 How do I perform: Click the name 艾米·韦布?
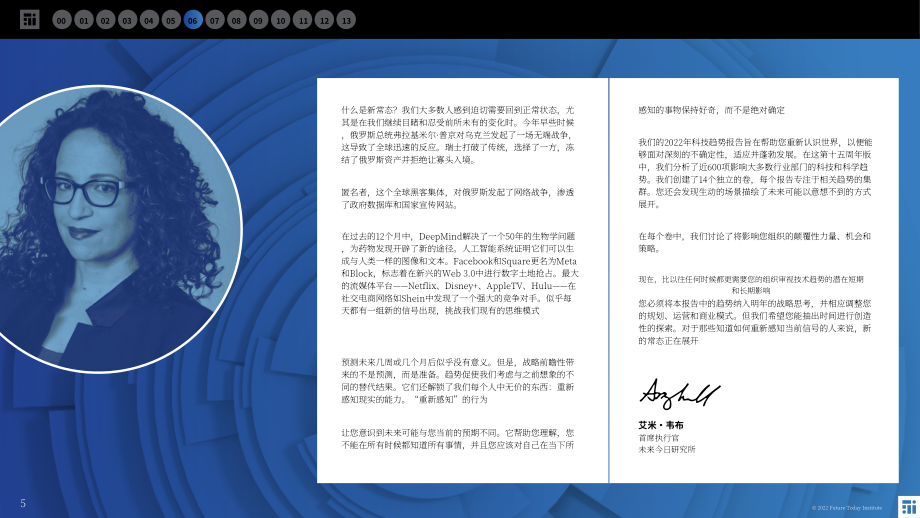pos(661,425)
